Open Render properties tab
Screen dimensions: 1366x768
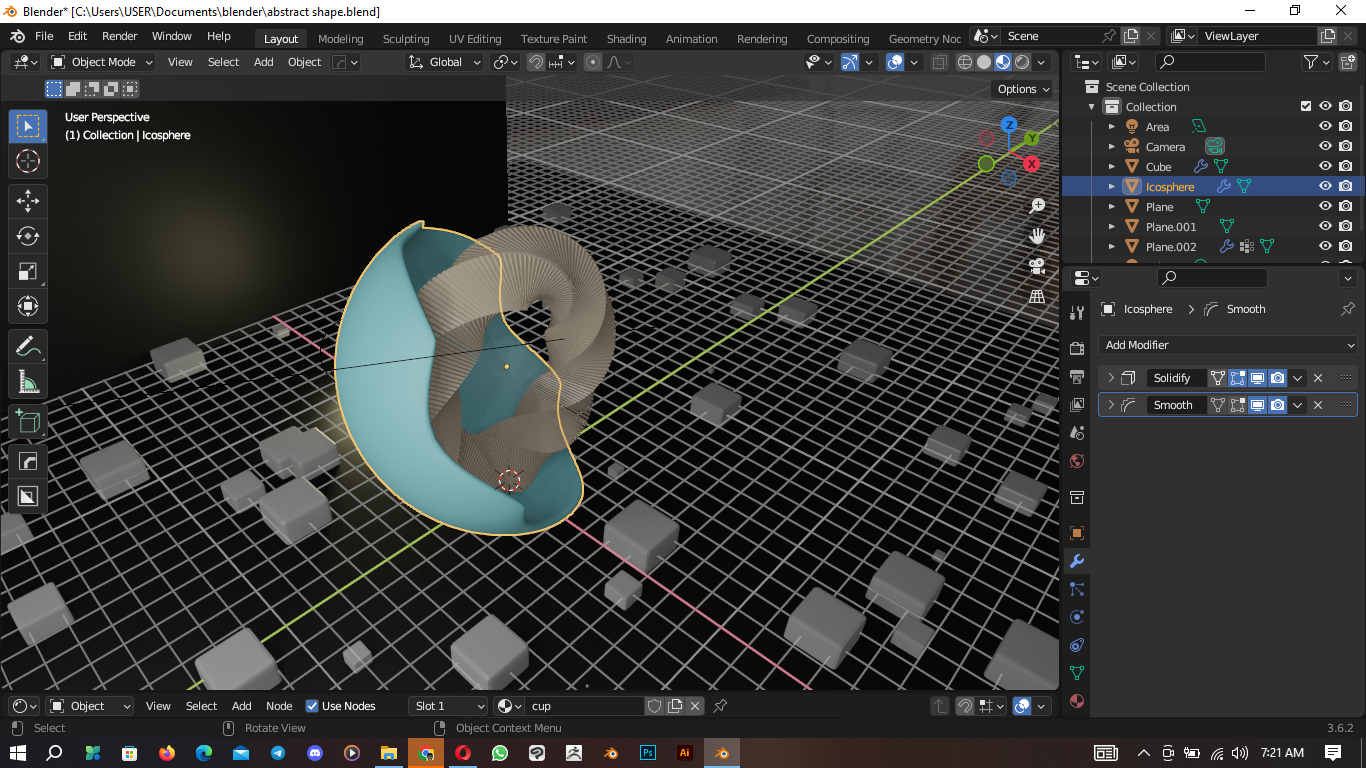coord(1077,349)
